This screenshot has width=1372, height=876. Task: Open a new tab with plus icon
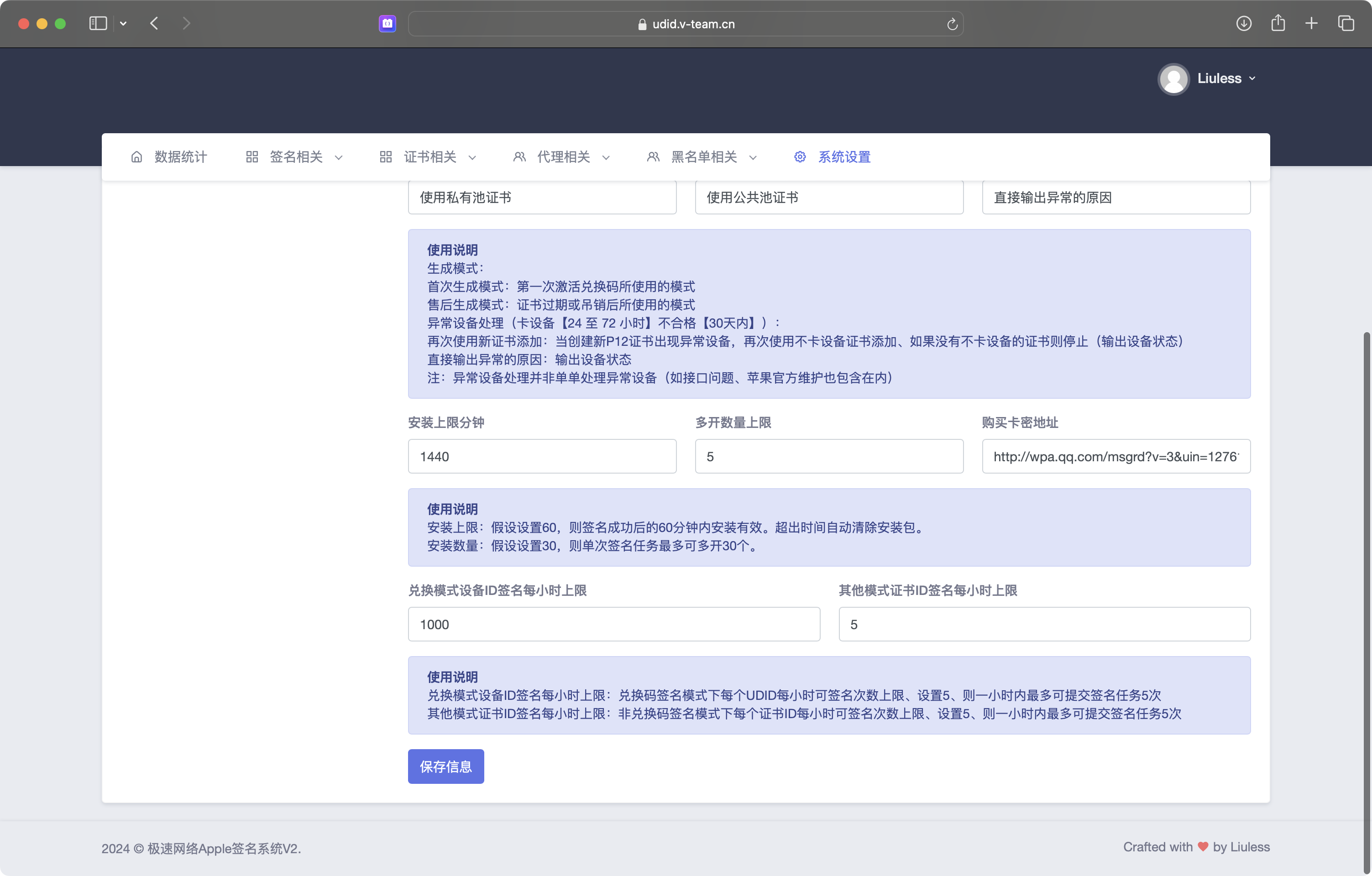[1312, 23]
